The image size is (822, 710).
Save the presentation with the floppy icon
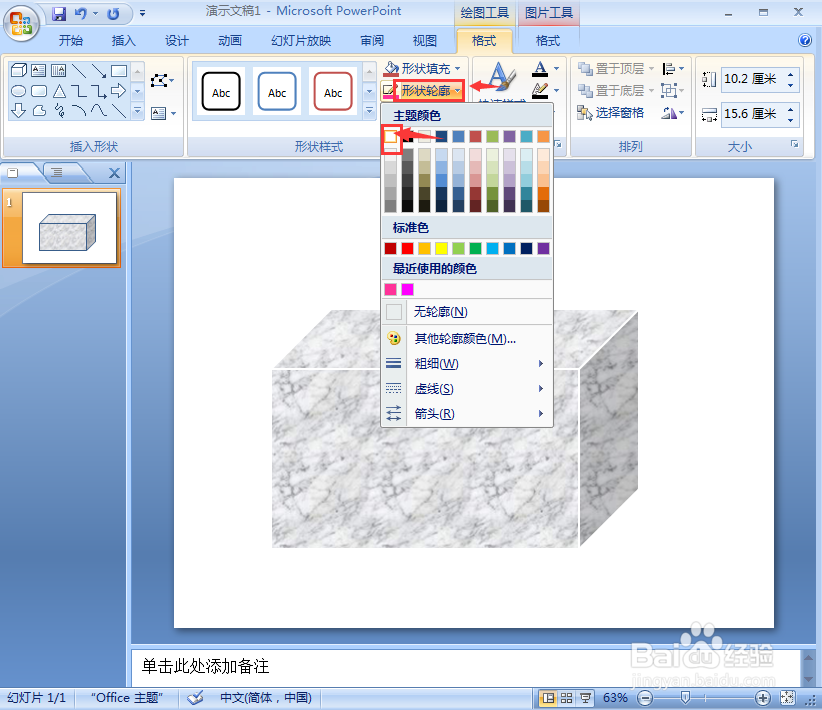click(59, 13)
